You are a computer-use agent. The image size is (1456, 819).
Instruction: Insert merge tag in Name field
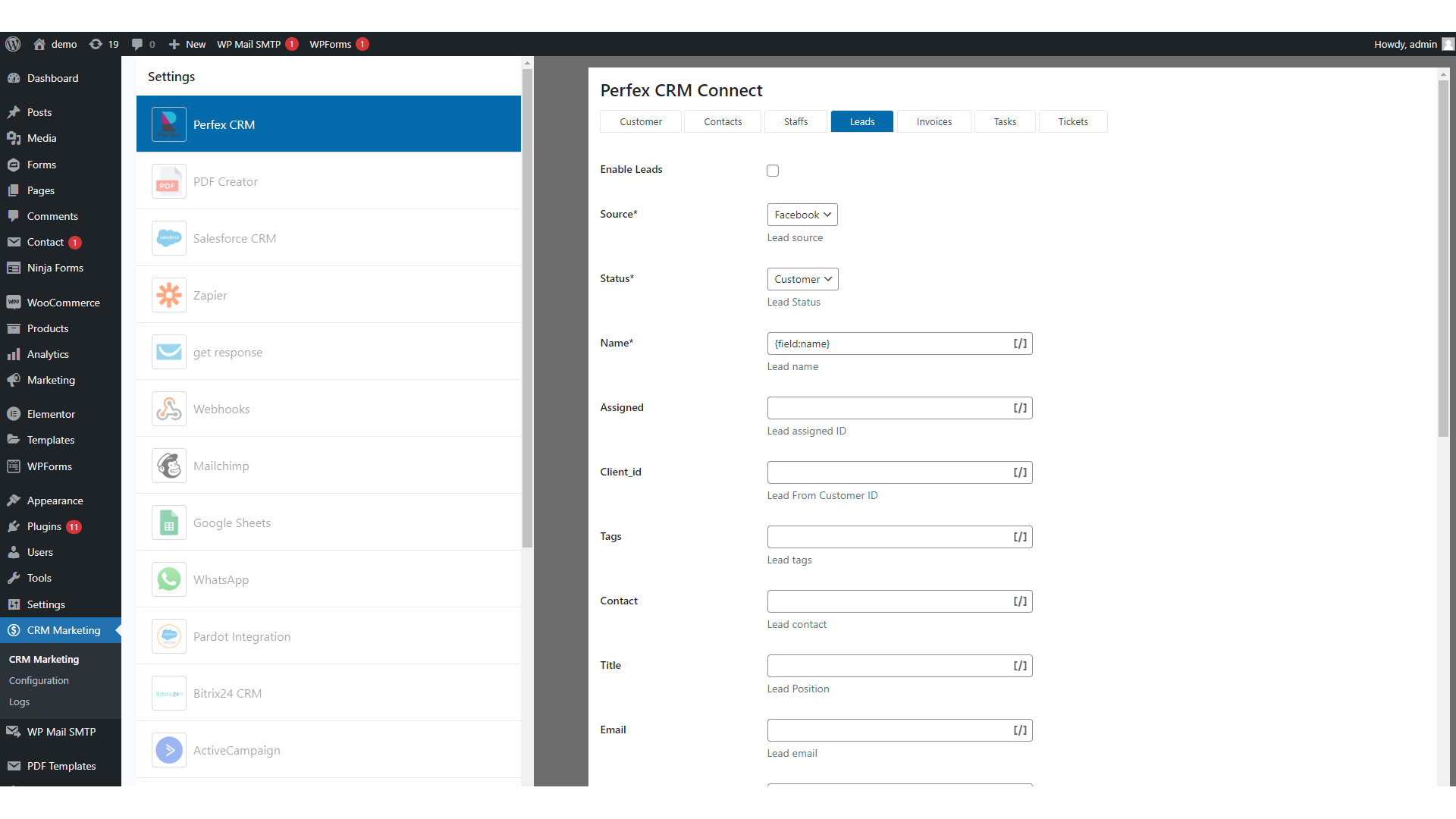click(x=1020, y=344)
